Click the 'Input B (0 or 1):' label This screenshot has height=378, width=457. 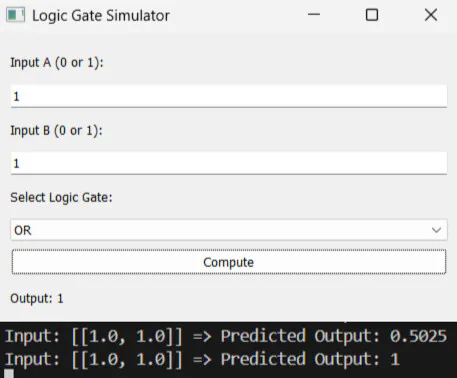click(56, 130)
